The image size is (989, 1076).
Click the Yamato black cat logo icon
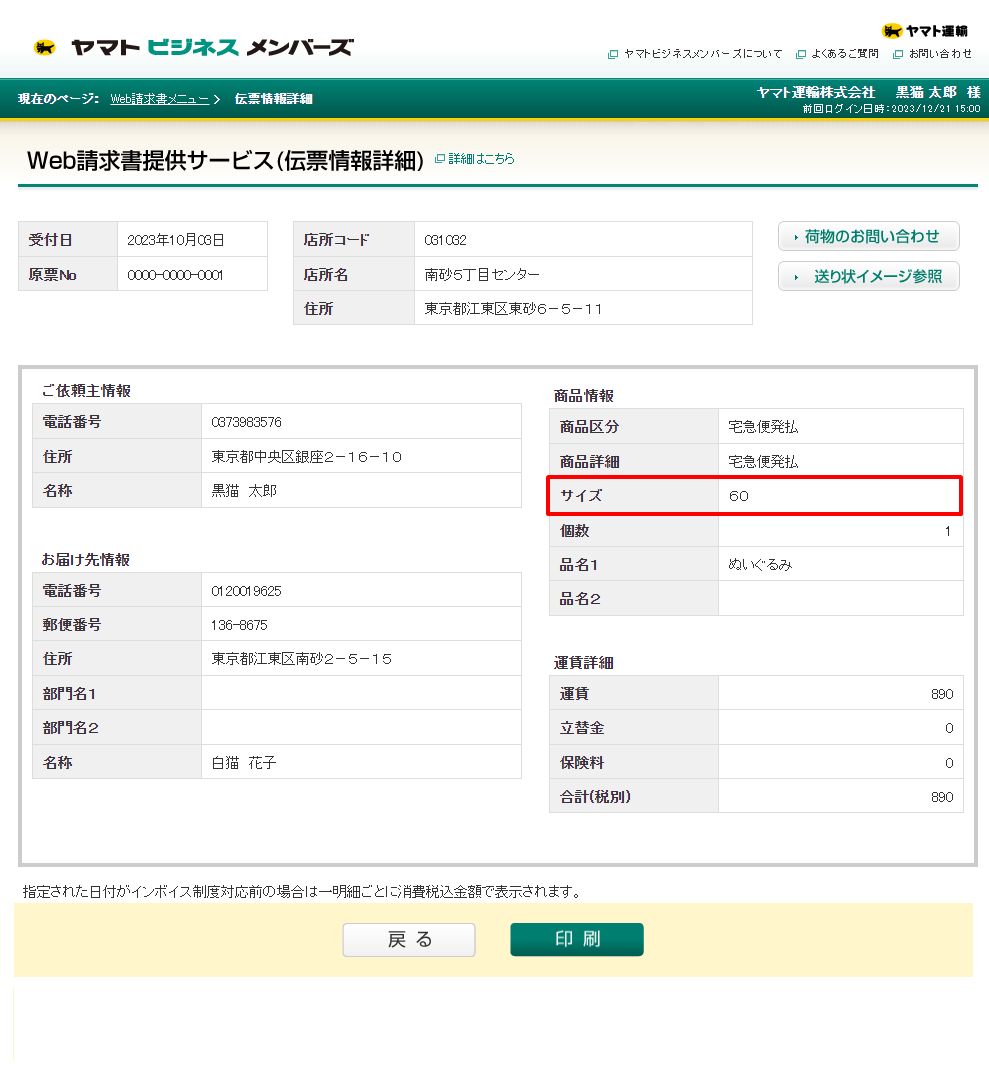[x=45, y=47]
